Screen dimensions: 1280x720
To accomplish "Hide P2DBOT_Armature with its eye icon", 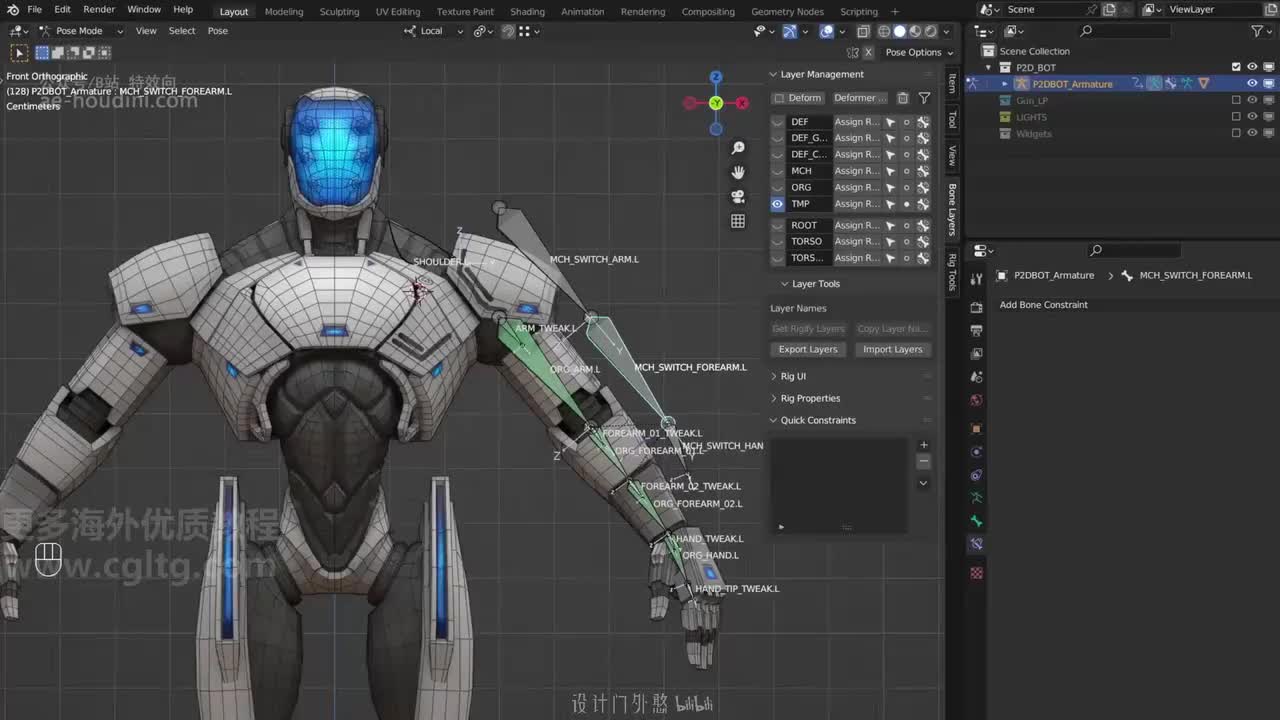I will [x=1252, y=84].
